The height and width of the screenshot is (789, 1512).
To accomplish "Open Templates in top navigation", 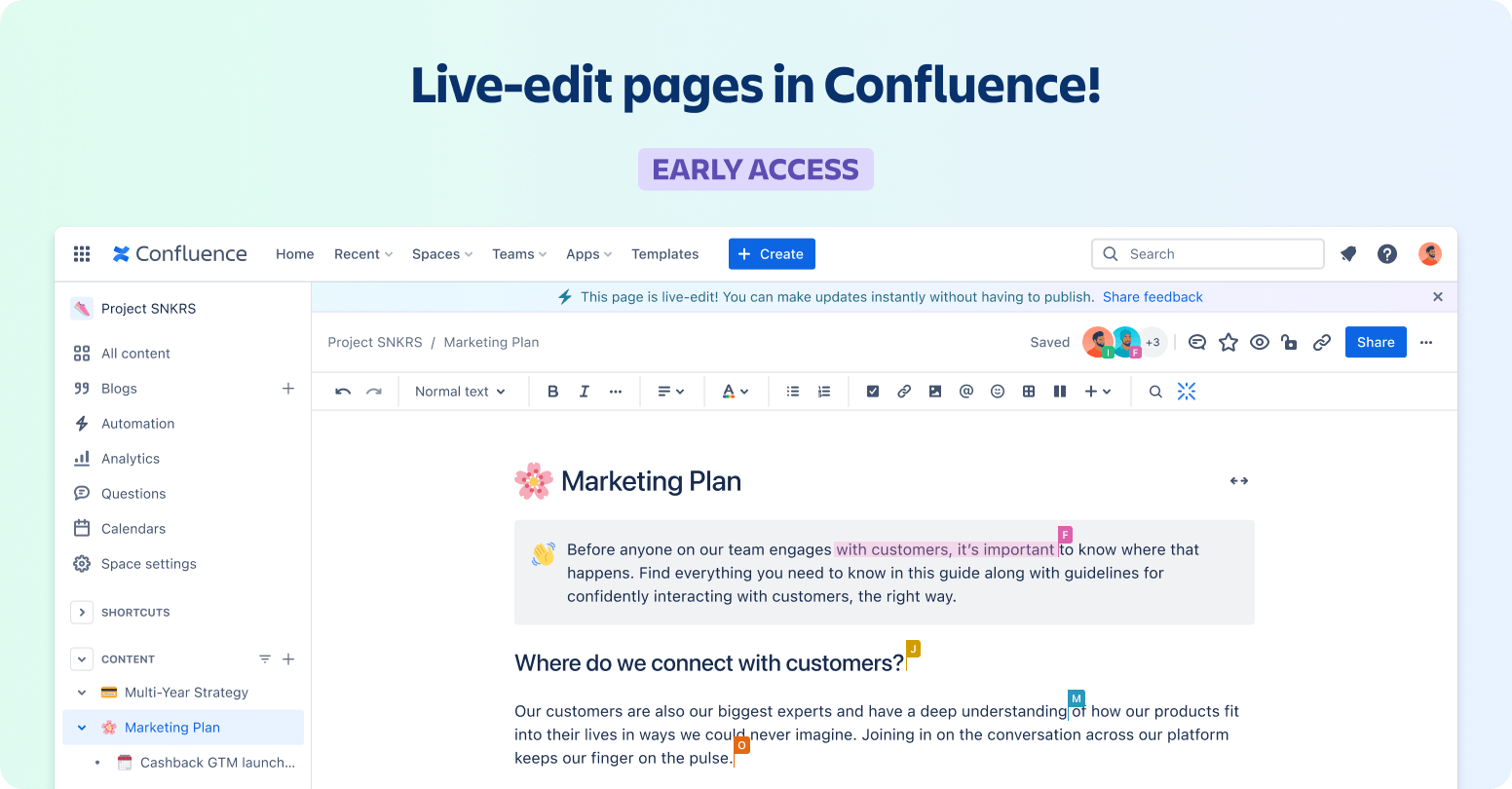I will pyautogui.click(x=664, y=254).
